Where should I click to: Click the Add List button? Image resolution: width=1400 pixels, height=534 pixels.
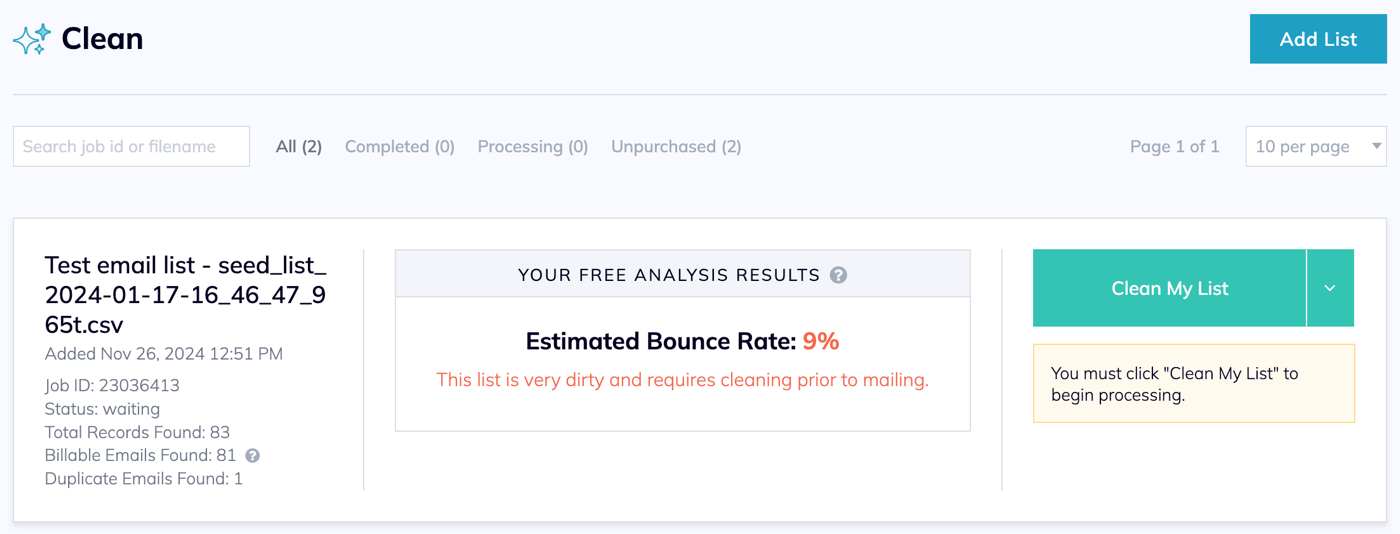coord(1318,39)
